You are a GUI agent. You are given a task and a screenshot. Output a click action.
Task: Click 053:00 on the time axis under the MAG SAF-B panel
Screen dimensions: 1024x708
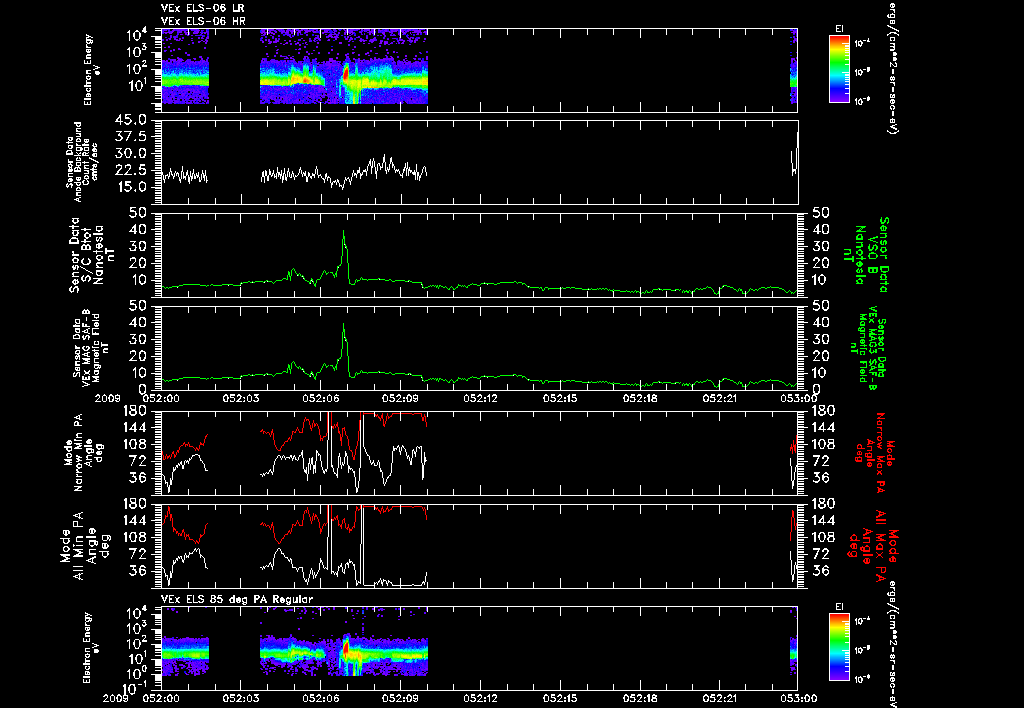799,397
